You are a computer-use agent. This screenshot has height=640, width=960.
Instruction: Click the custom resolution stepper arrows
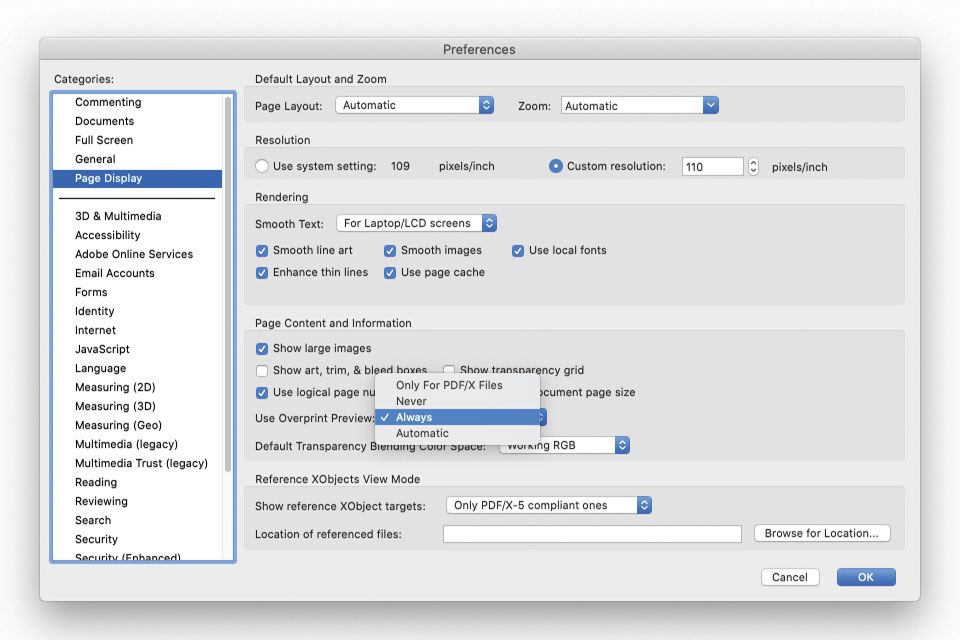pos(753,167)
